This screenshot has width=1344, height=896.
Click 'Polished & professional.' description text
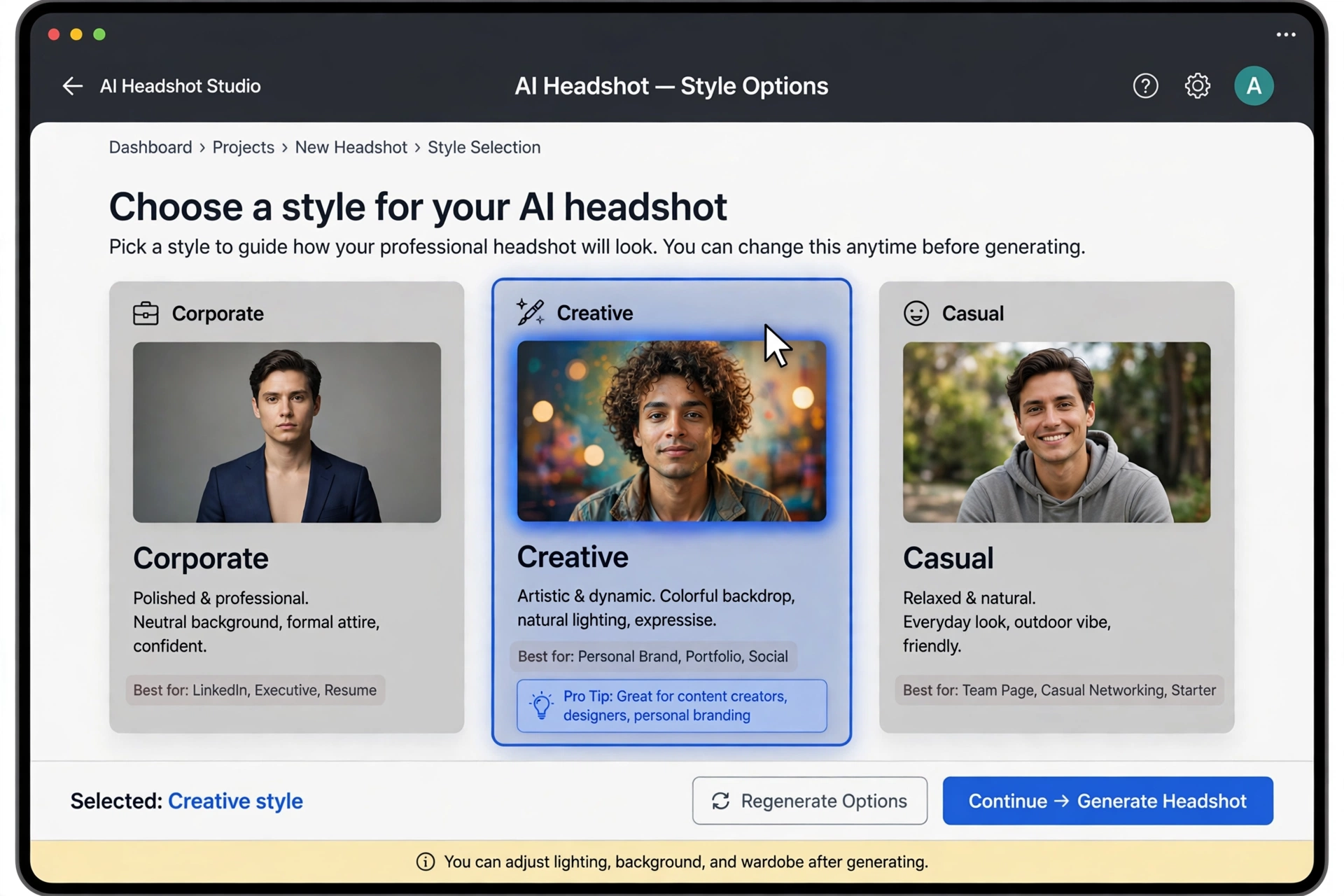(x=220, y=598)
